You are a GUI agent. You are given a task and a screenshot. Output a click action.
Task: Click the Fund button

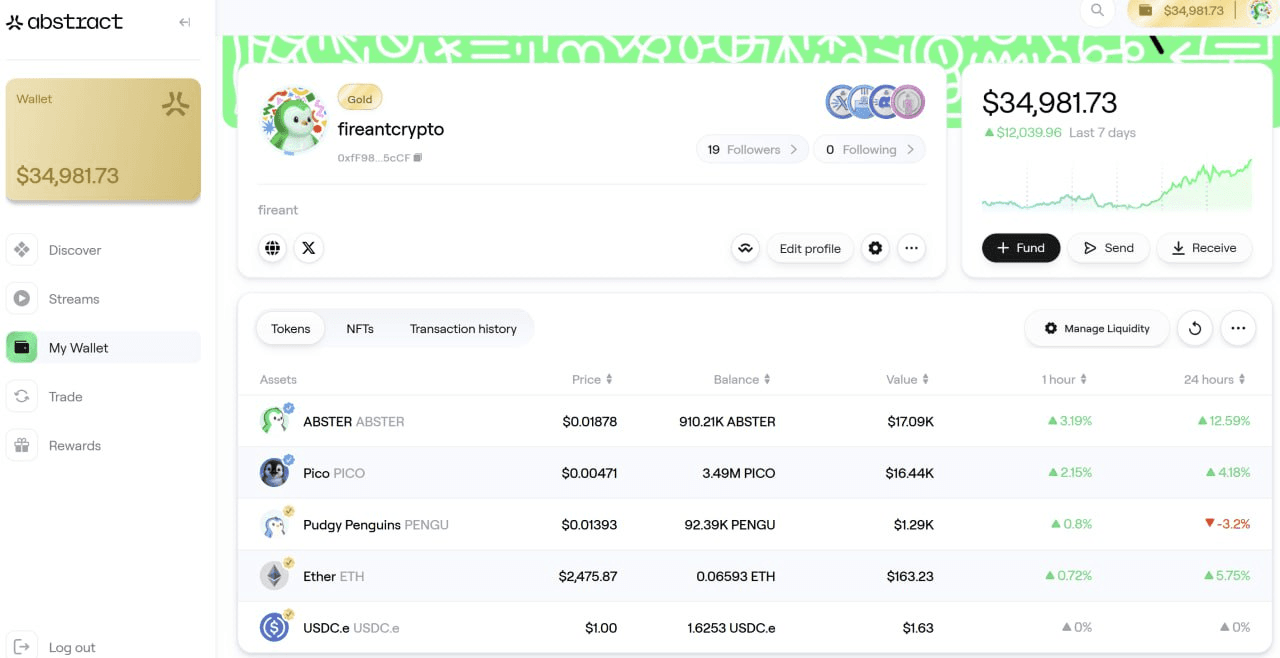(x=1021, y=248)
